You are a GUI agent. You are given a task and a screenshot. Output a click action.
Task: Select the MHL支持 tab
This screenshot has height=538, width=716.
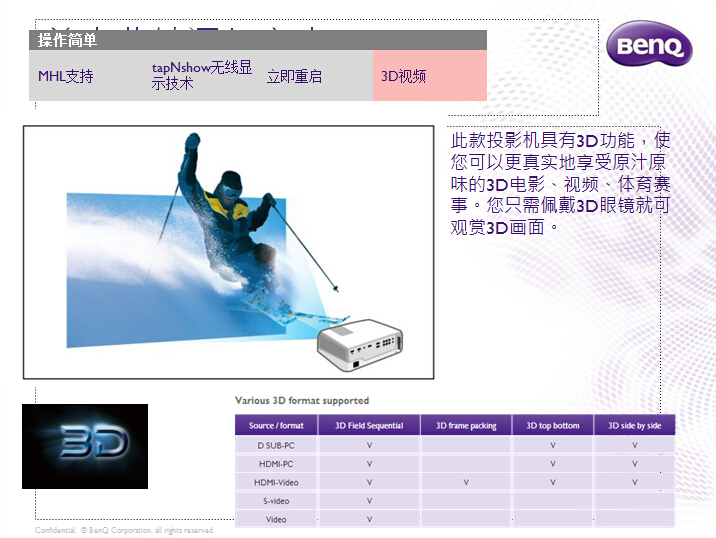pyautogui.click(x=66, y=76)
